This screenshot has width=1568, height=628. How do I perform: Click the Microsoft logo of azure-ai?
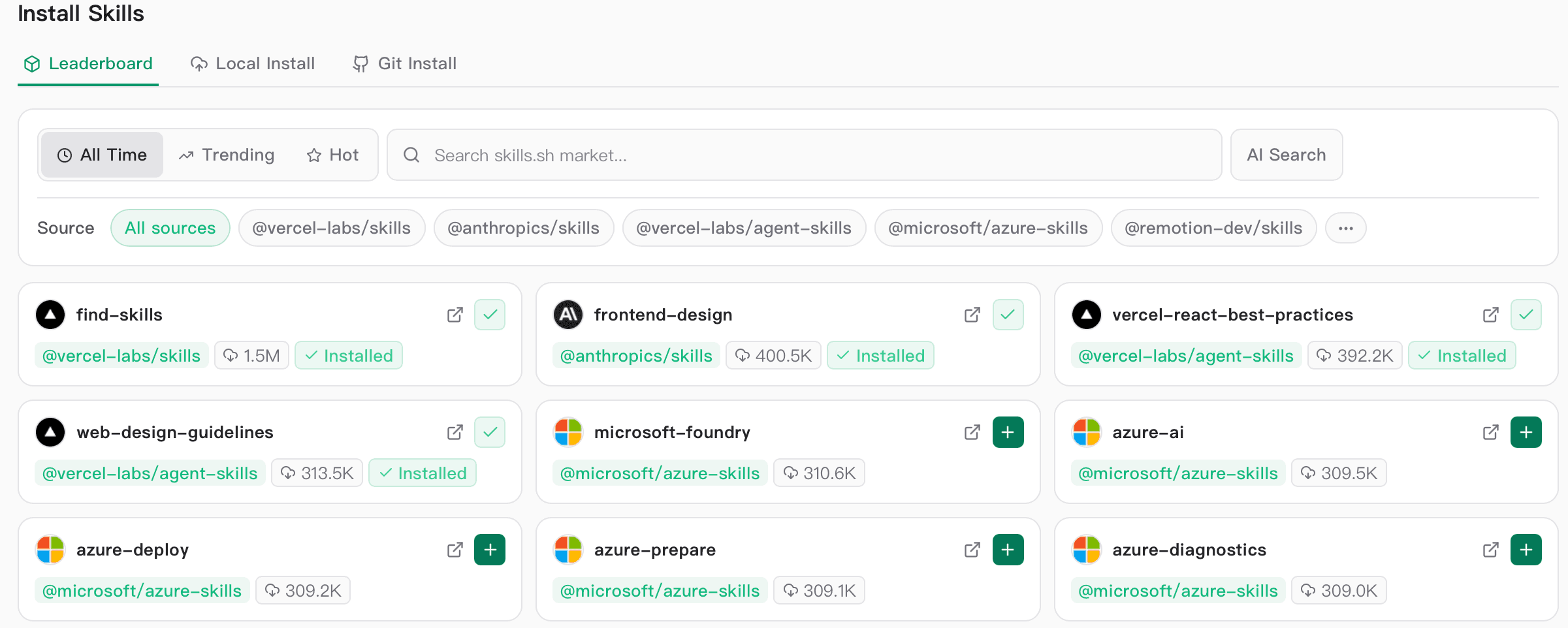[1087, 432]
